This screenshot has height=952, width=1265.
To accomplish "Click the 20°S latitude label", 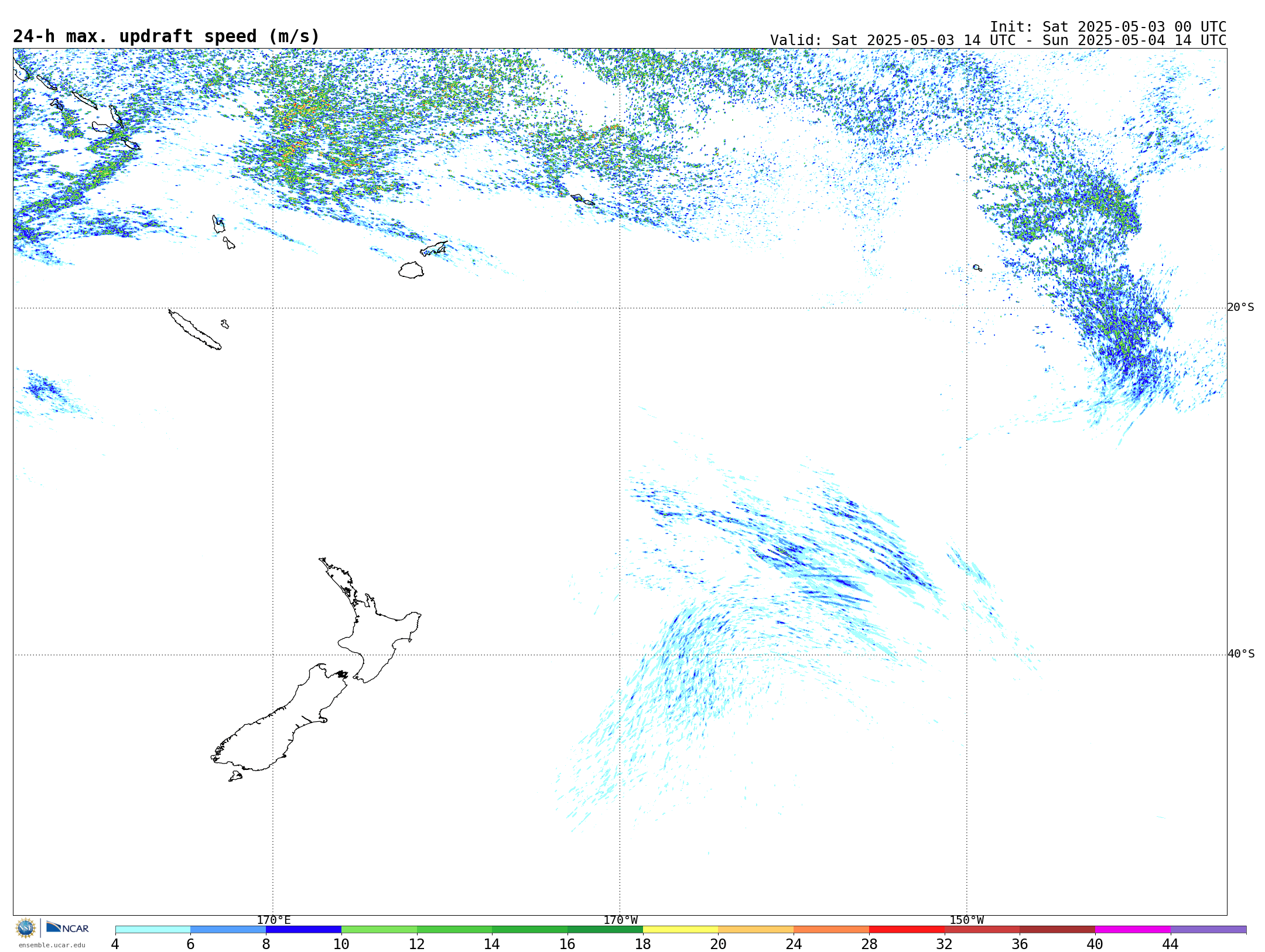I will [x=1241, y=307].
